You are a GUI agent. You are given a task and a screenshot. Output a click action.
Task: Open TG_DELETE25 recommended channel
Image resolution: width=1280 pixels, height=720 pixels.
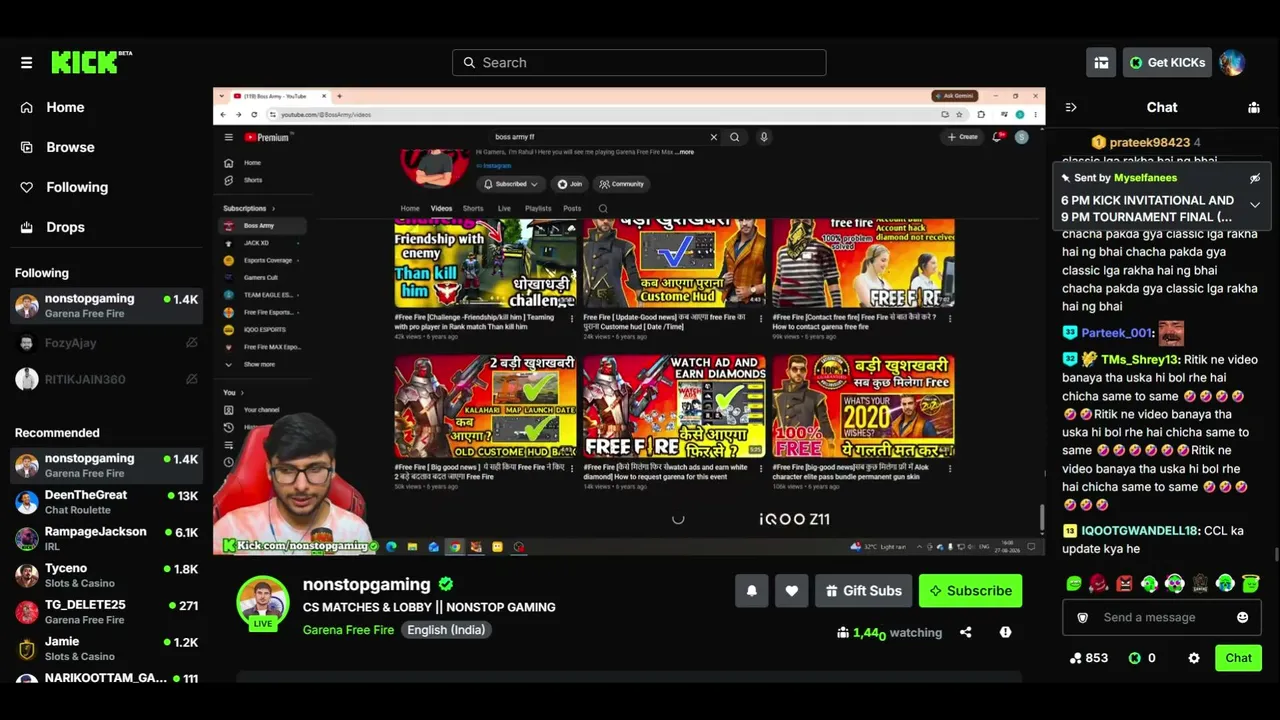(106, 611)
